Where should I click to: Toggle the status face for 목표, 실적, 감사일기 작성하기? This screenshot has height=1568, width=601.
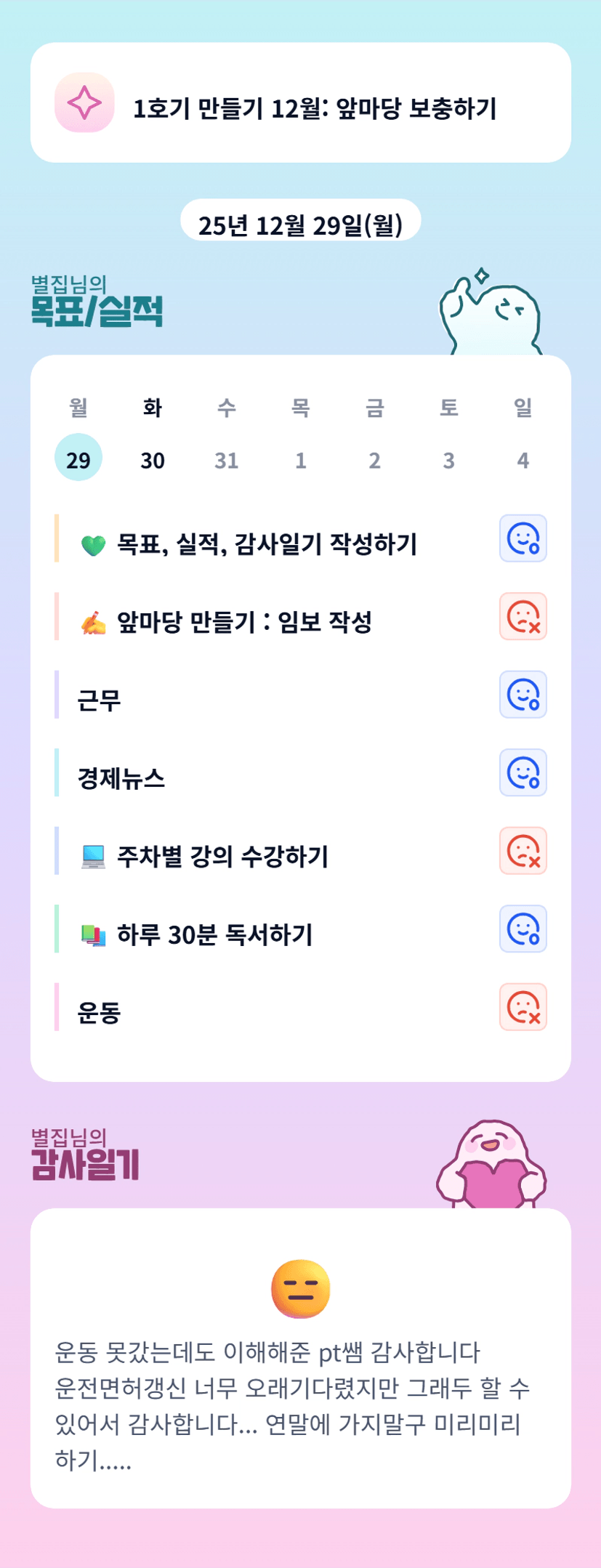[x=523, y=538]
